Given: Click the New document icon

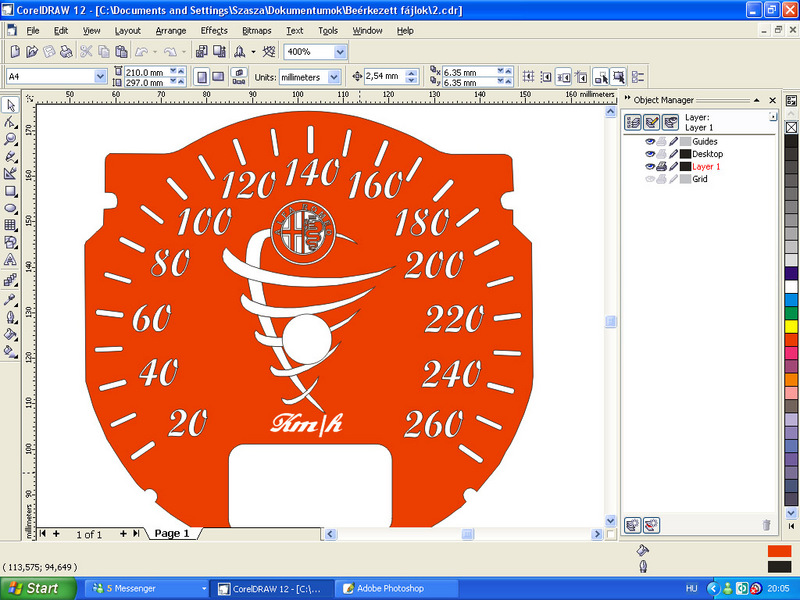Looking at the screenshot, I should tap(15, 52).
